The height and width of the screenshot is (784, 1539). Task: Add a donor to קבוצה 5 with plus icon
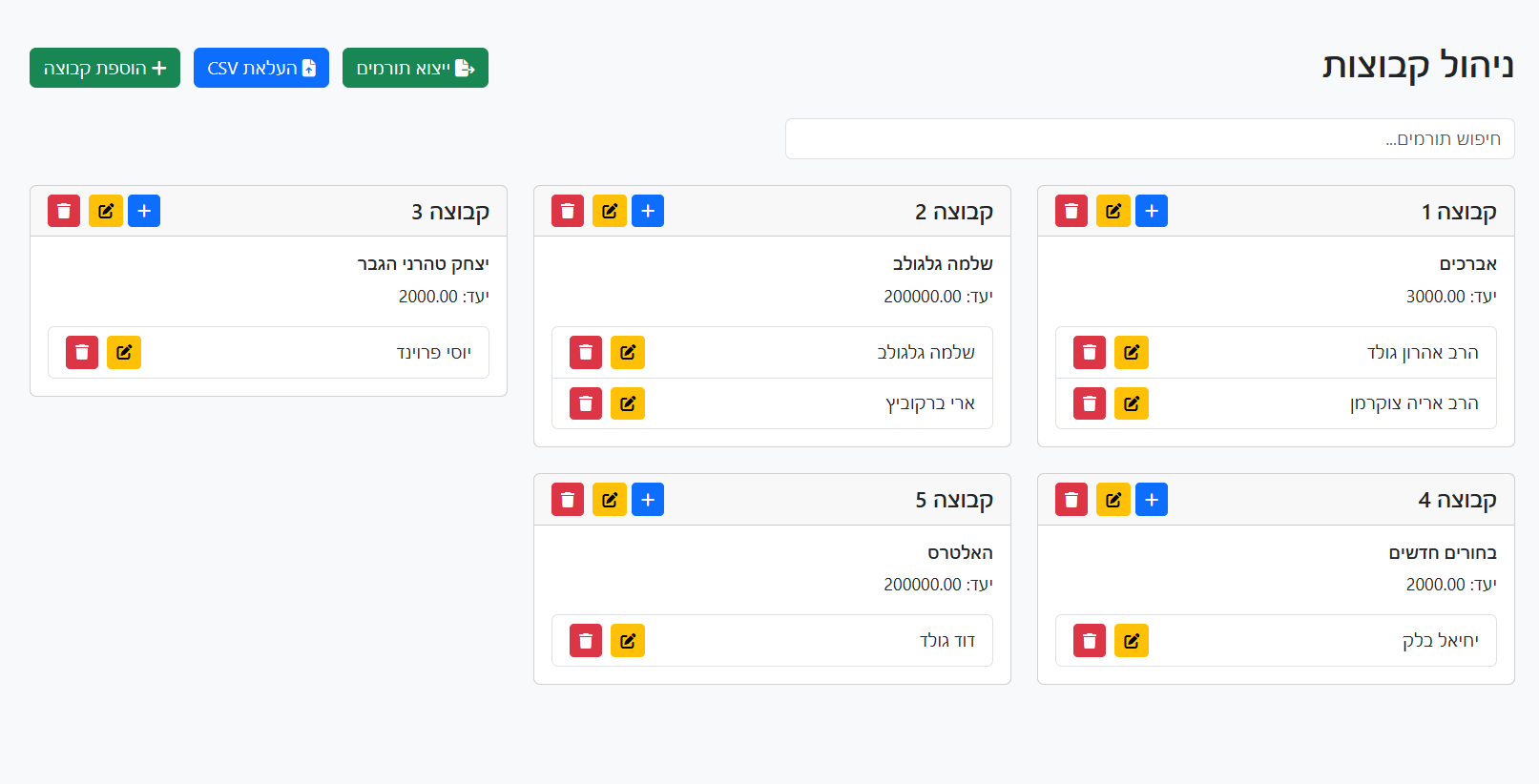tap(648, 499)
